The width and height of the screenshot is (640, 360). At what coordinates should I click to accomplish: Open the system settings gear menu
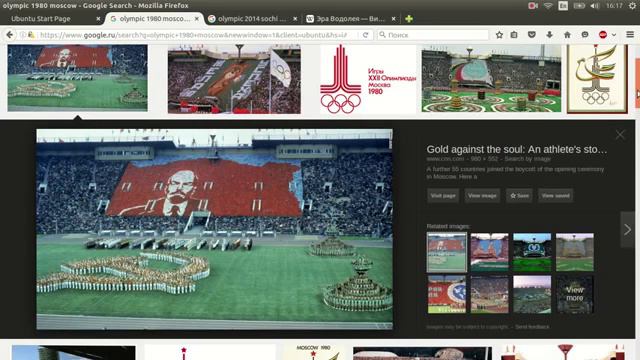pyautogui.click(x=633, y=6)
